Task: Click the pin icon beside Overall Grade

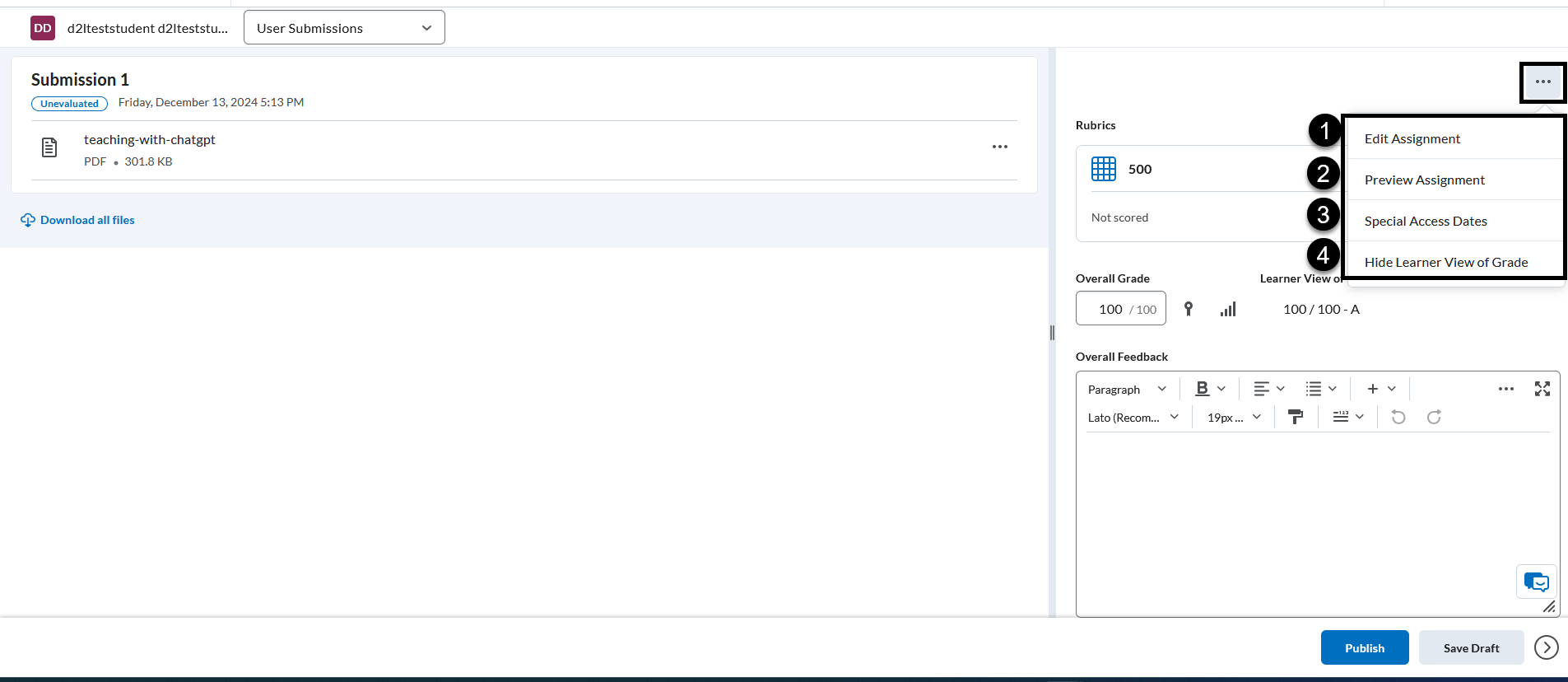Action: pos(1188,309)
